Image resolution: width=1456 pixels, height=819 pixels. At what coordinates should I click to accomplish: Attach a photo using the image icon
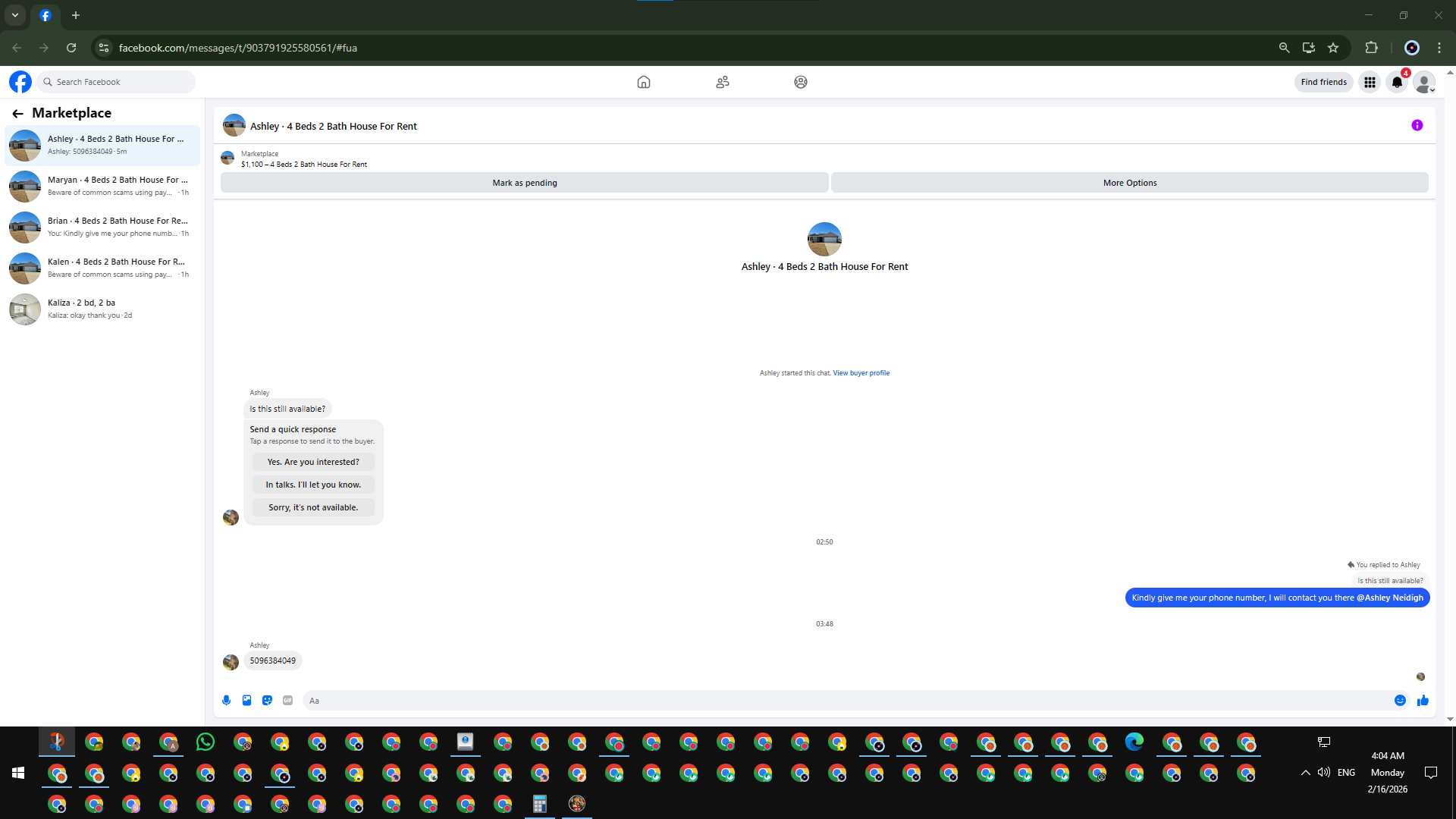coord(246,701)
